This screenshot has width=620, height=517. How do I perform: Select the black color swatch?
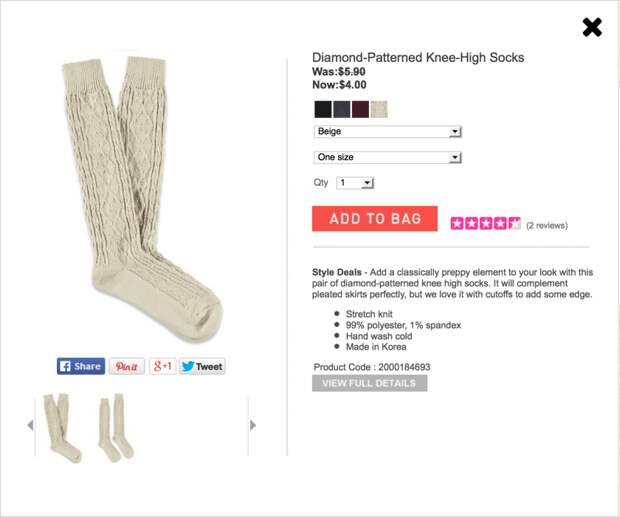(x=323, y=109)
